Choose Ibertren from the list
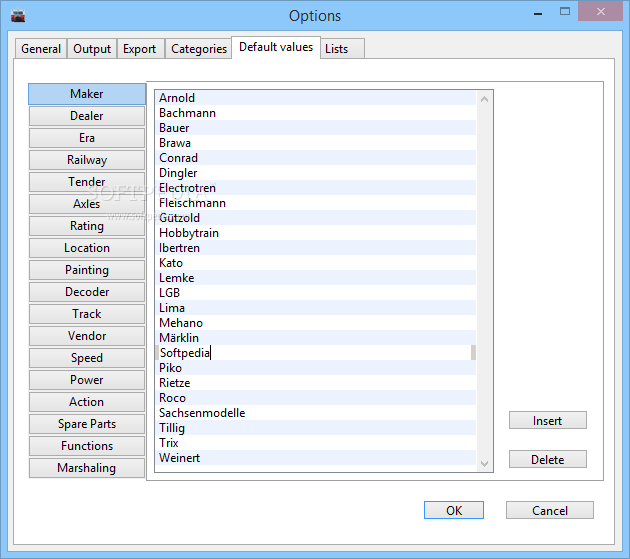The image size is (630, 559). (x=316, y=248)
